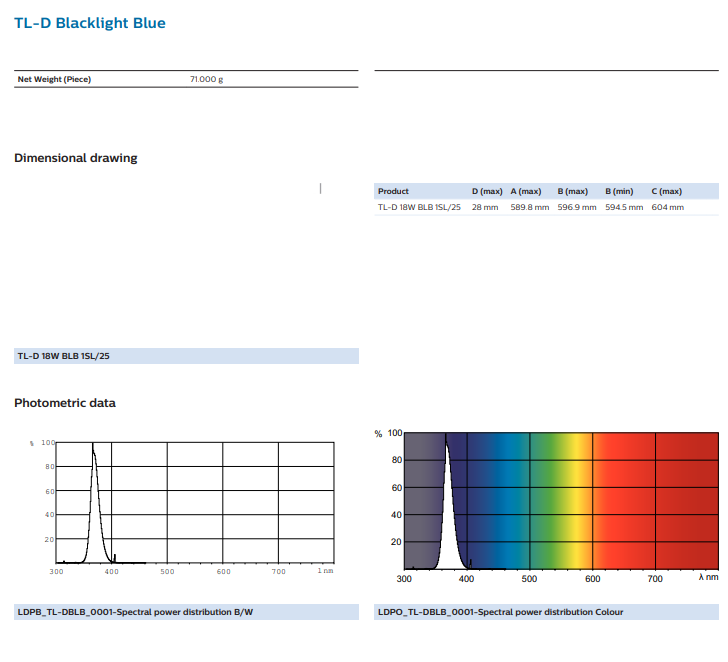Click the 'Photometric data' heading

point(65,403)
